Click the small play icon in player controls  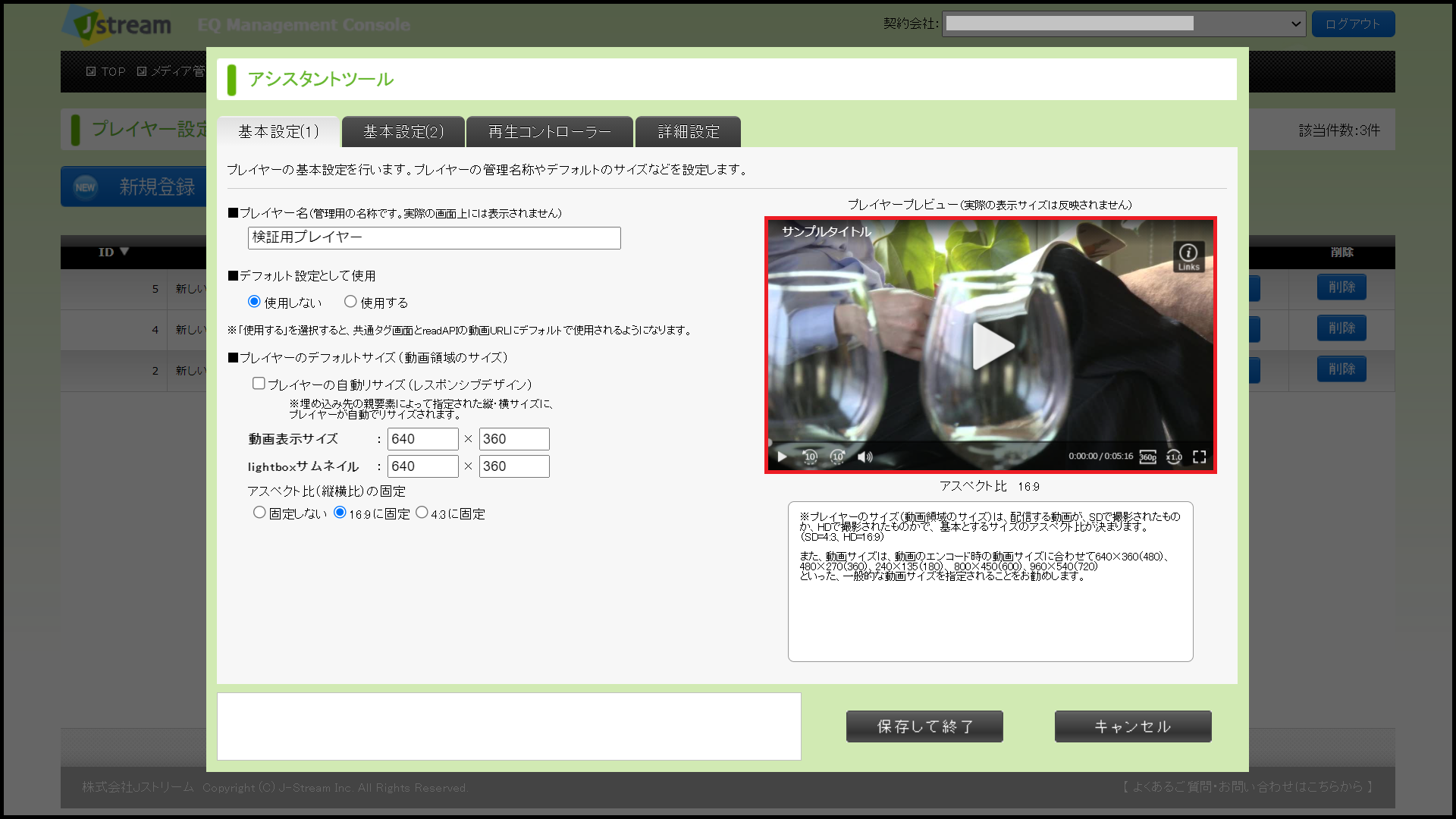pyautogui.click(x=782, y=457)
